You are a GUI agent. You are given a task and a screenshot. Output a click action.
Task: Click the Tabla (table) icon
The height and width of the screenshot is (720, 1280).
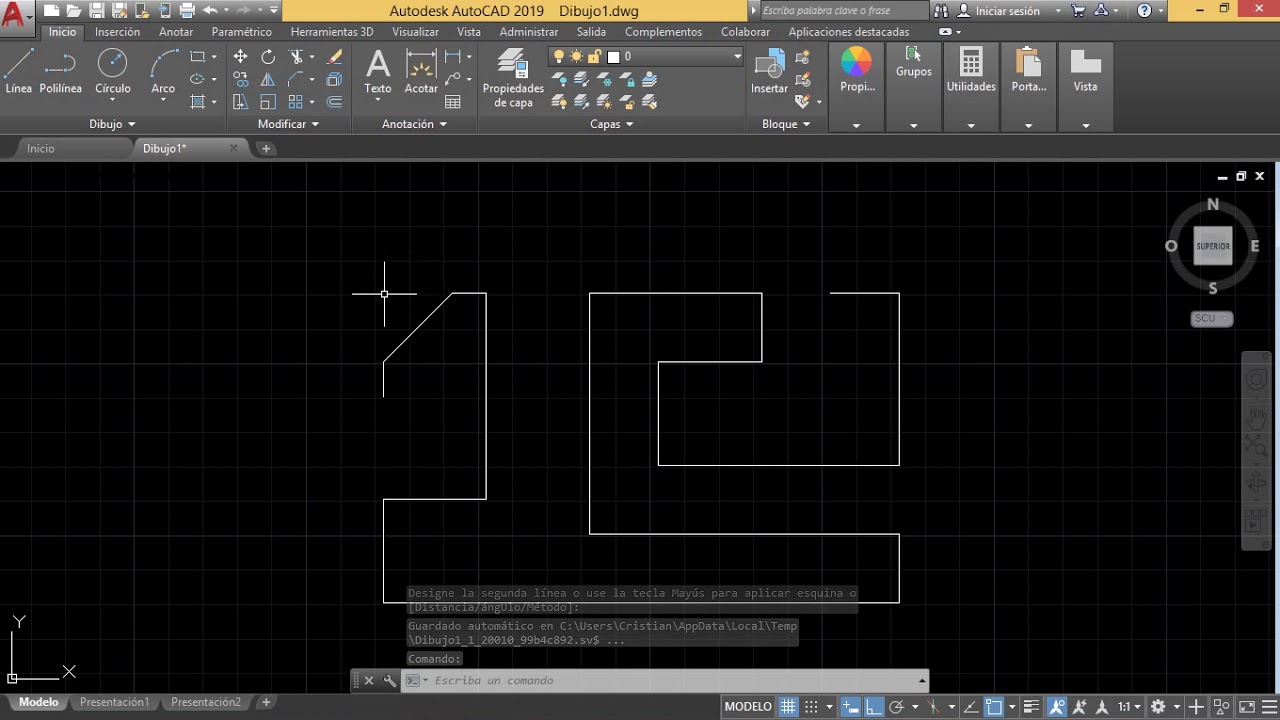click(x=453, y=102)
